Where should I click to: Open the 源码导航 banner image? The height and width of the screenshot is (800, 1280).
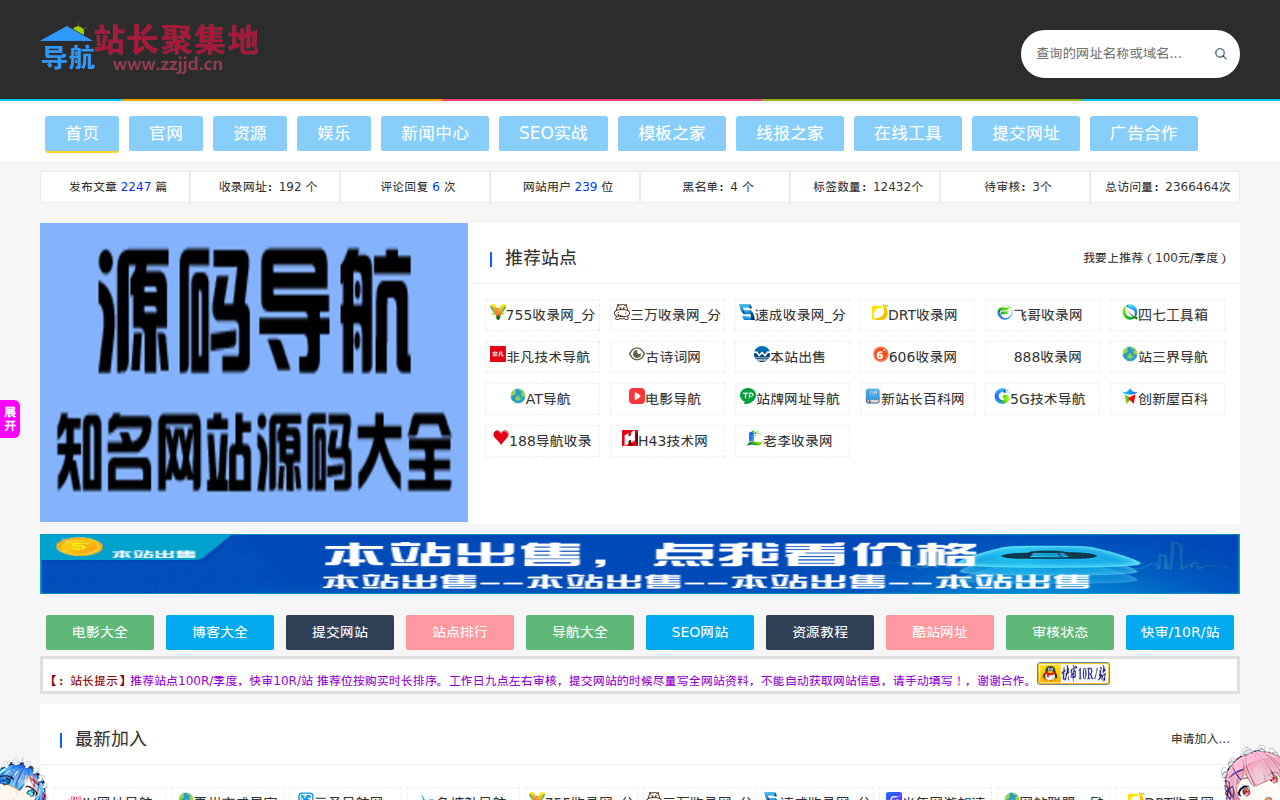point(254,372)
